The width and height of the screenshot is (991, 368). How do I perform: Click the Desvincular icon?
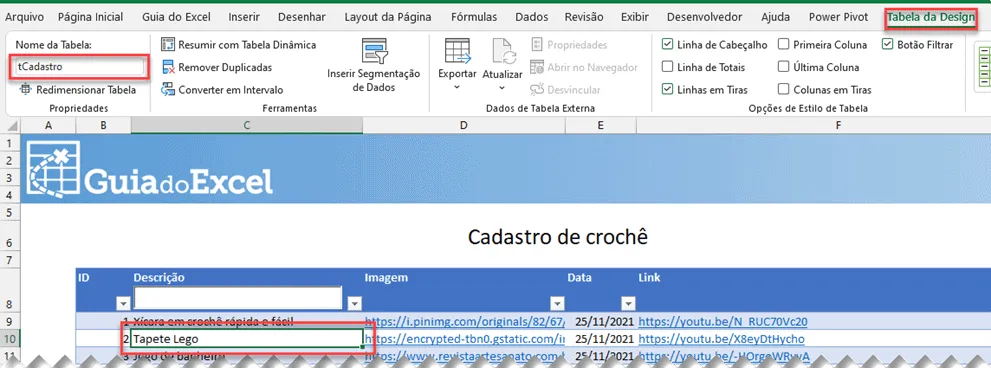537,90
